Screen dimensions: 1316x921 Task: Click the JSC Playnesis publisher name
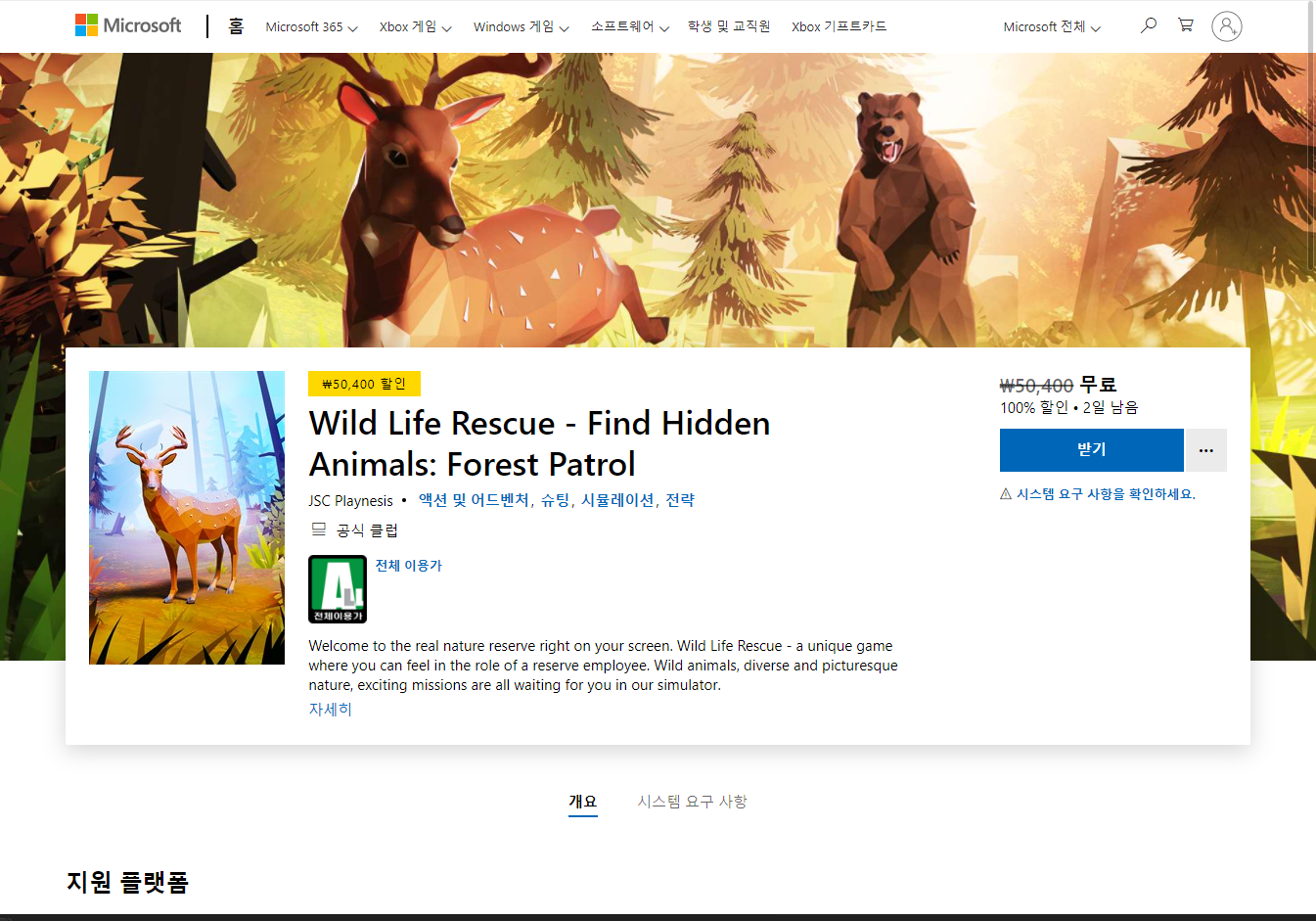tap(350, 501)
